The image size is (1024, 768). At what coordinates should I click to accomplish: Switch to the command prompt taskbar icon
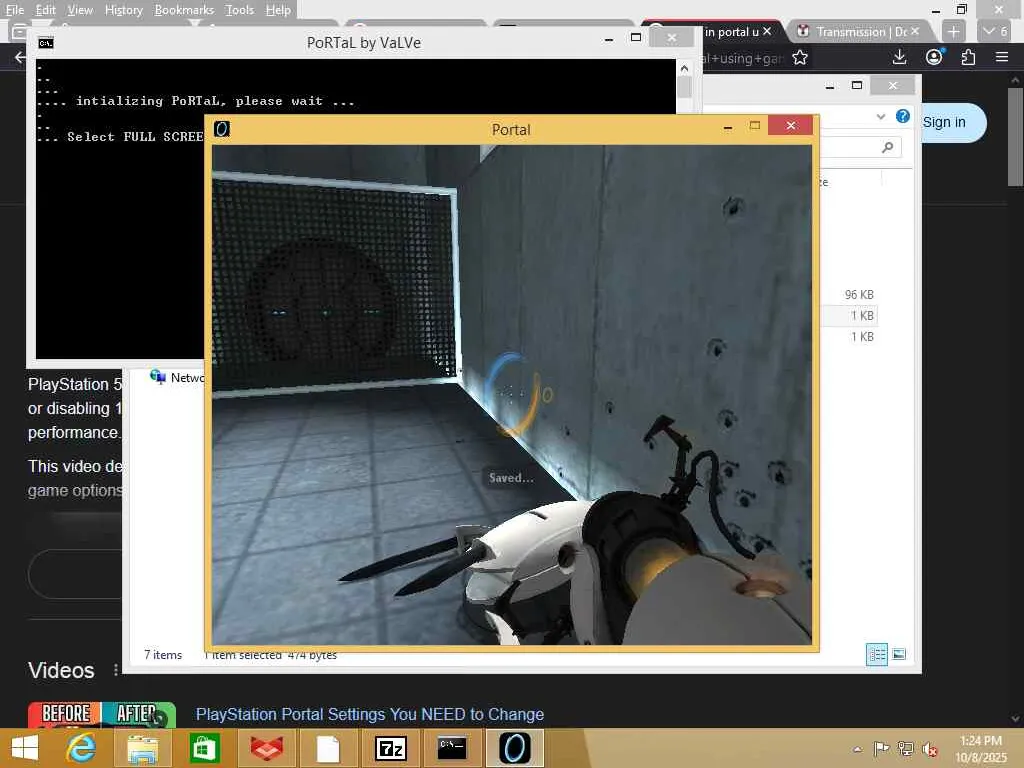pyautogui.click(x=452, y=748)
